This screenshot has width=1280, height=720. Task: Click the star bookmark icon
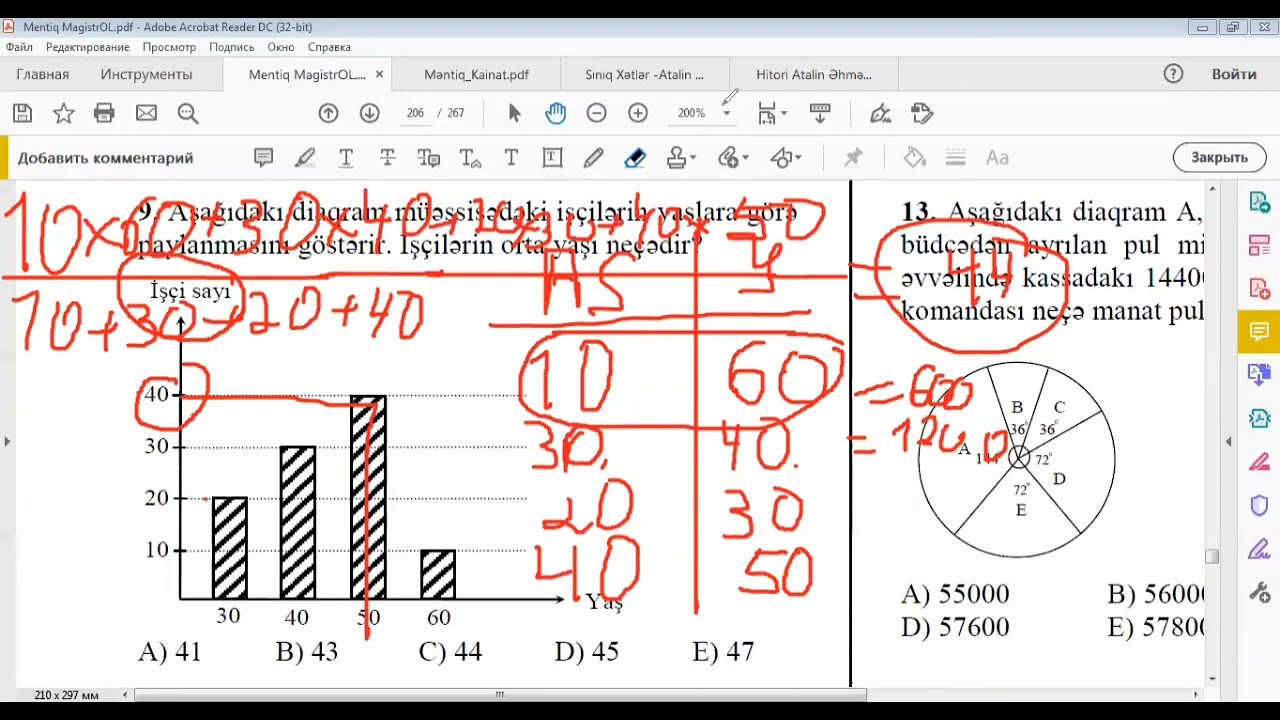(63, 113)
